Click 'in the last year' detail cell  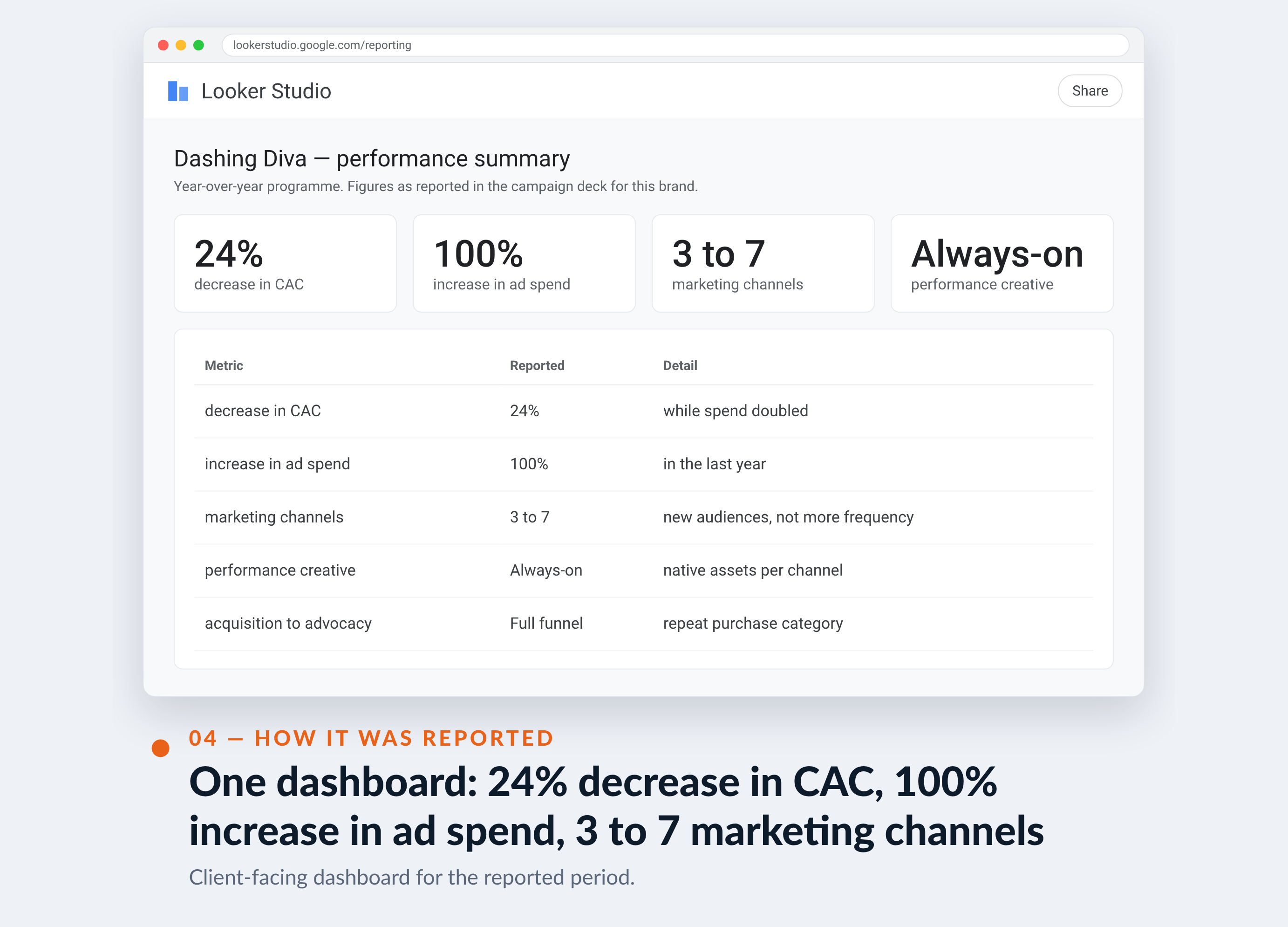tap(714, 464)
